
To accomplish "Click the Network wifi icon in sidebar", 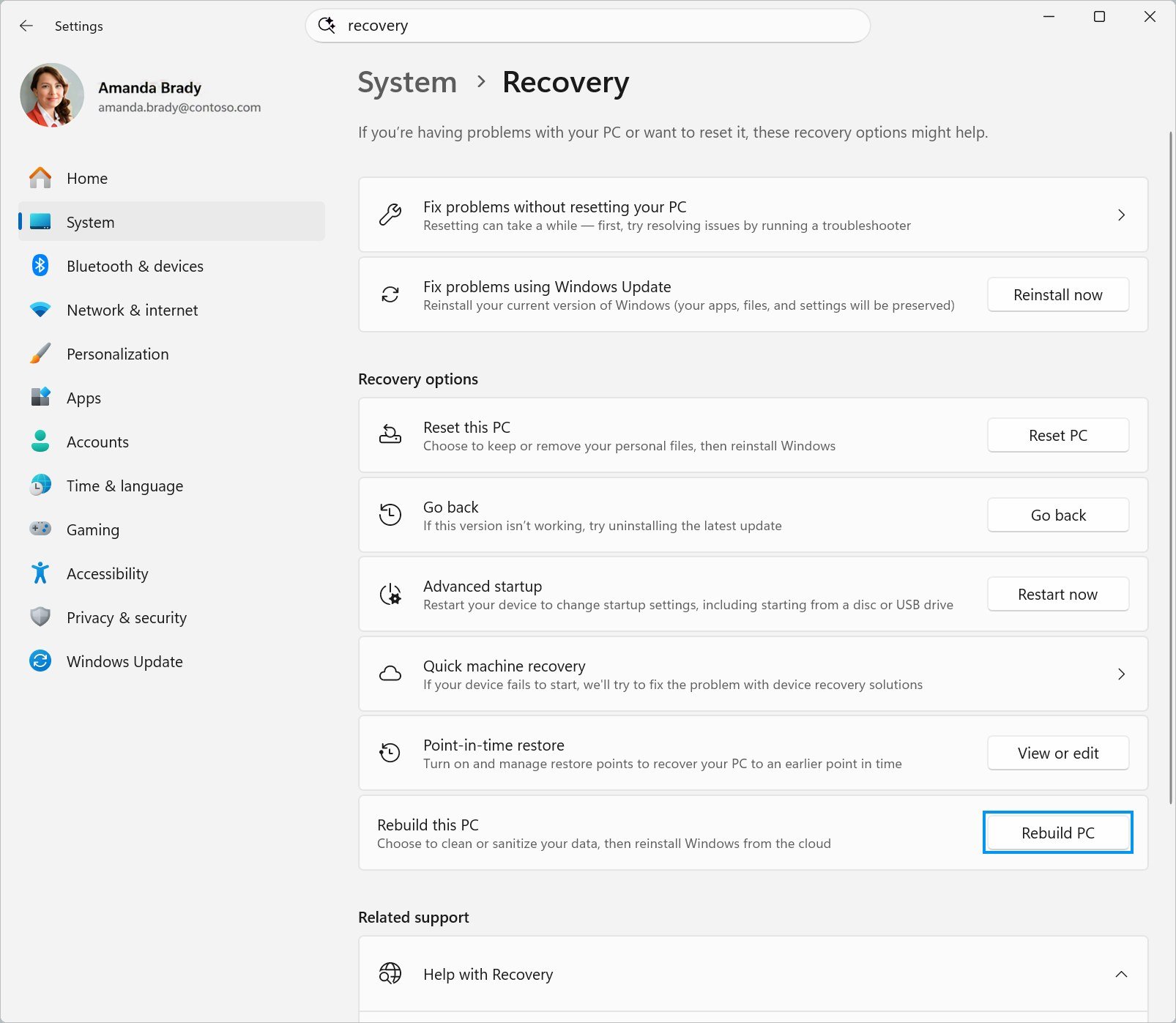I will coord(40,310).
